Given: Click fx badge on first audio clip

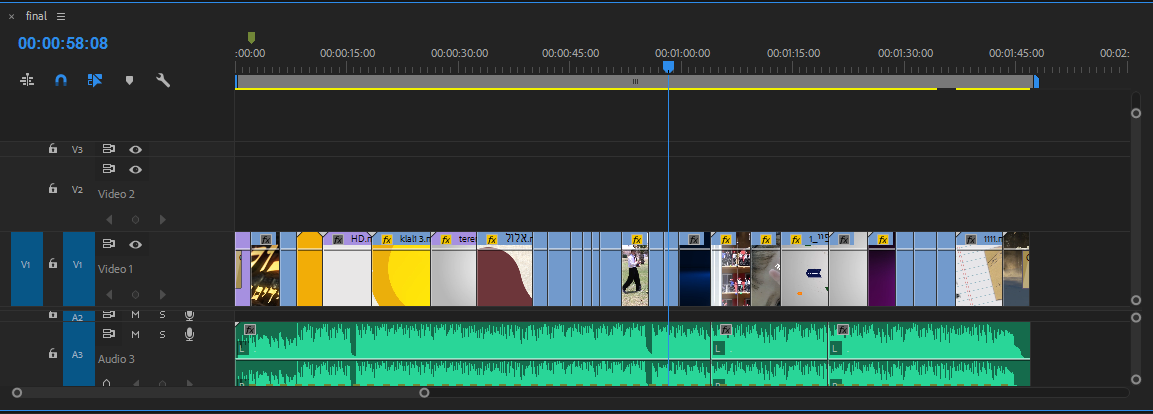Looking at the screenshot, I should pos(250,329).
